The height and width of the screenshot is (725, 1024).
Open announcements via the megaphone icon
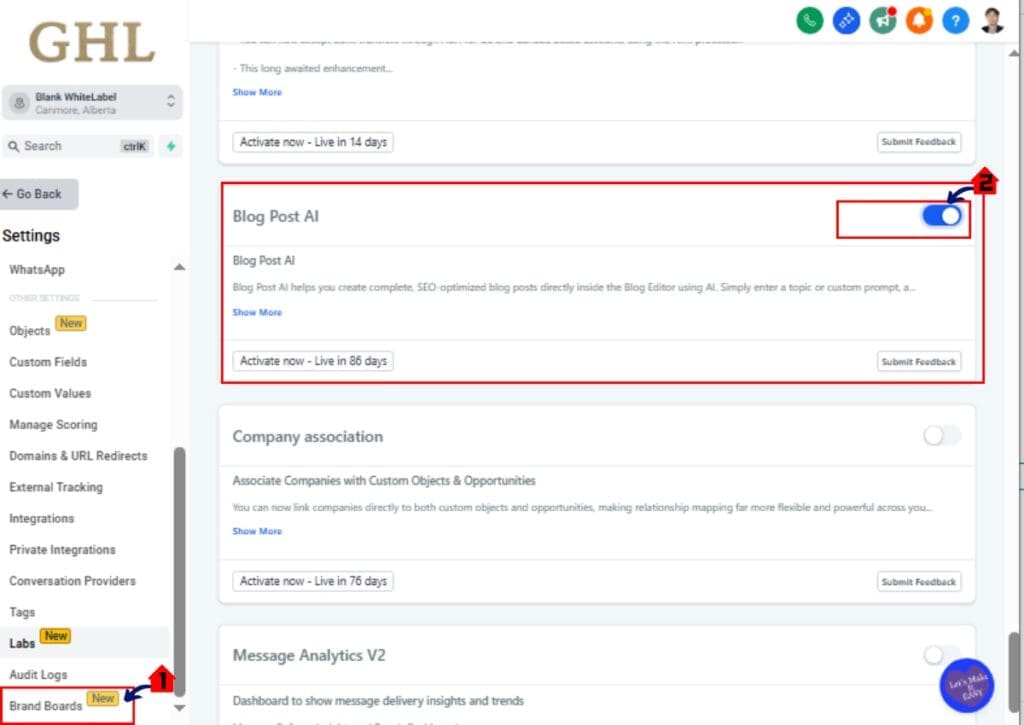pyautogui.click(x=882, y=20)
